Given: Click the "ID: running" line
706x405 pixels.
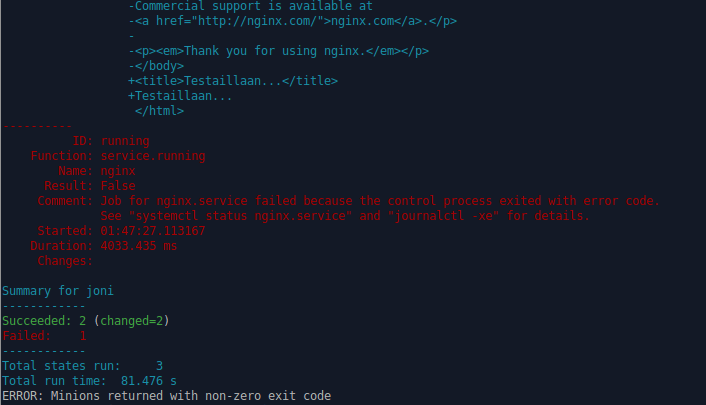Looking at the screenshot, I should [x=110, y=141].
